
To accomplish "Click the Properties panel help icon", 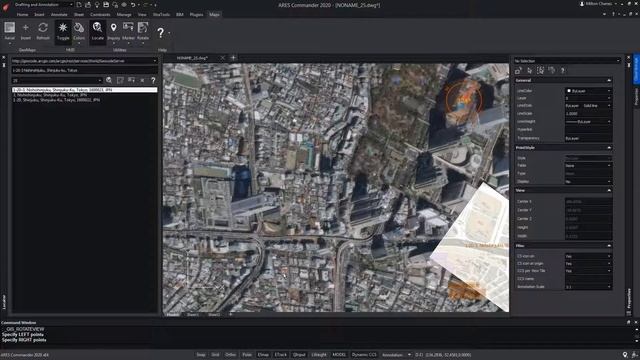I will point(562,71).
